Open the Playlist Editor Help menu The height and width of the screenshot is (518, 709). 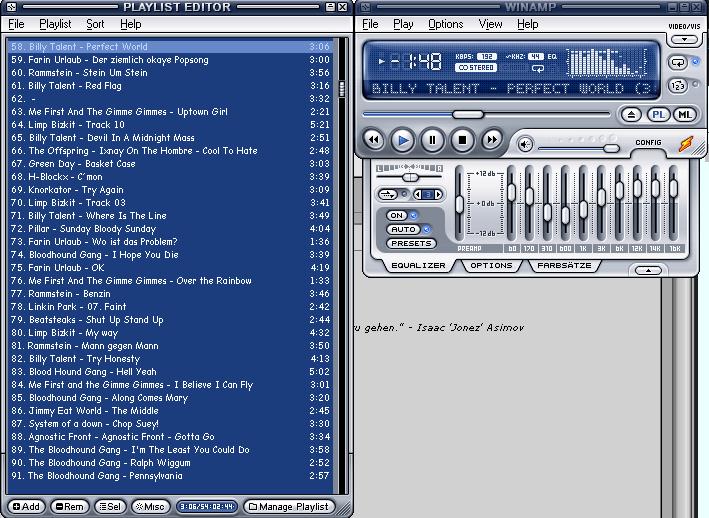pos(131,24)
